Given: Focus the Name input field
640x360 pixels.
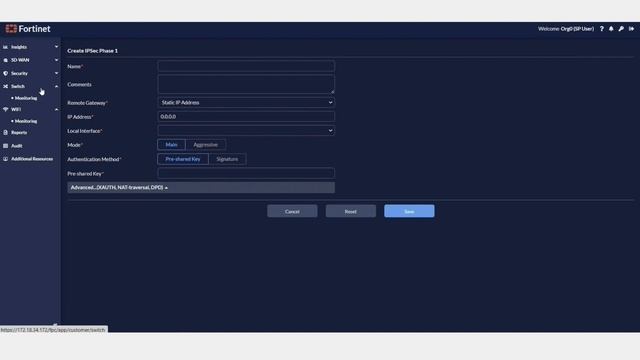Looking at the screenshot, I should [246, 66].
